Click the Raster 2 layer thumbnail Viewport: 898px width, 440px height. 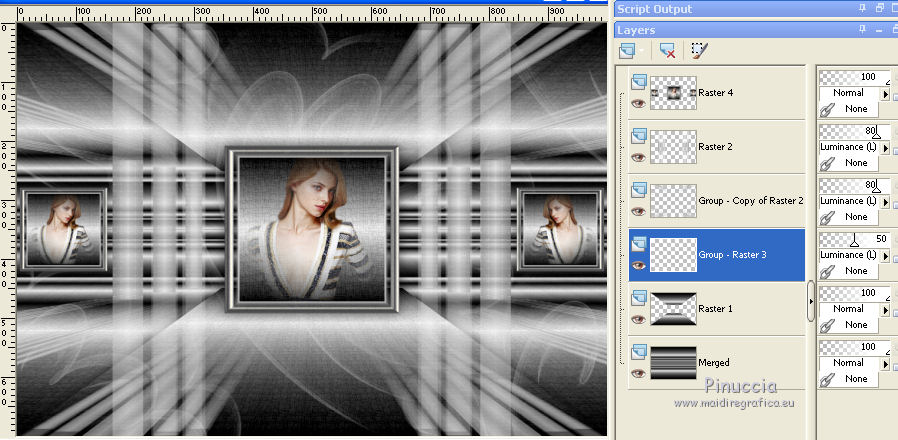(674, 147)
